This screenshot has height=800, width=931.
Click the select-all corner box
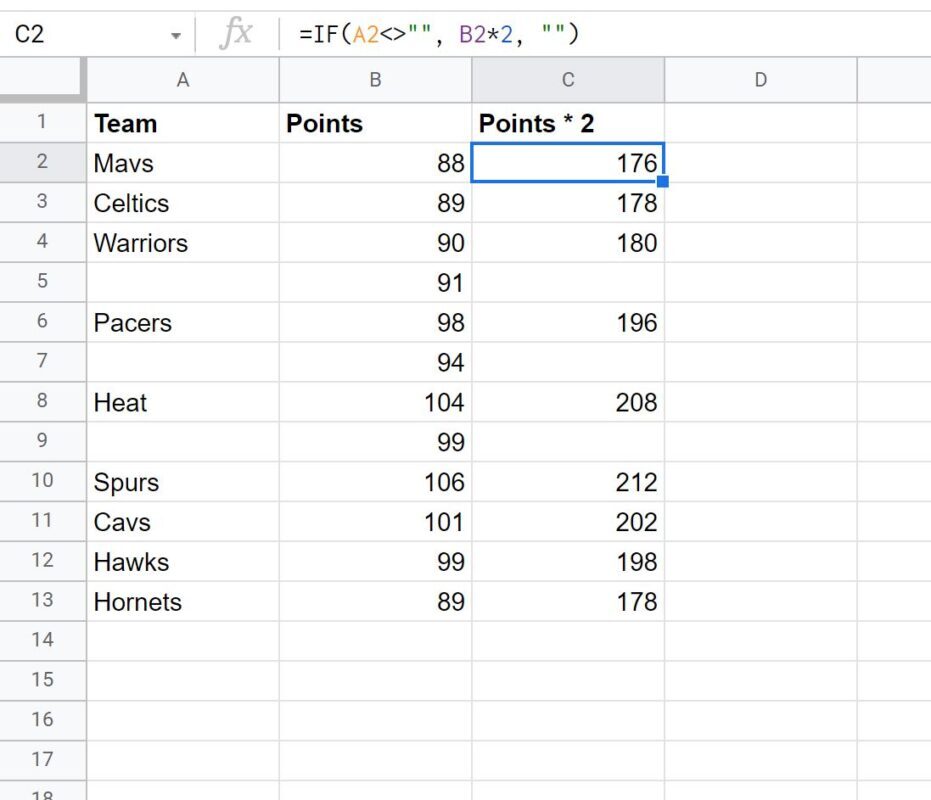point(42,78)
